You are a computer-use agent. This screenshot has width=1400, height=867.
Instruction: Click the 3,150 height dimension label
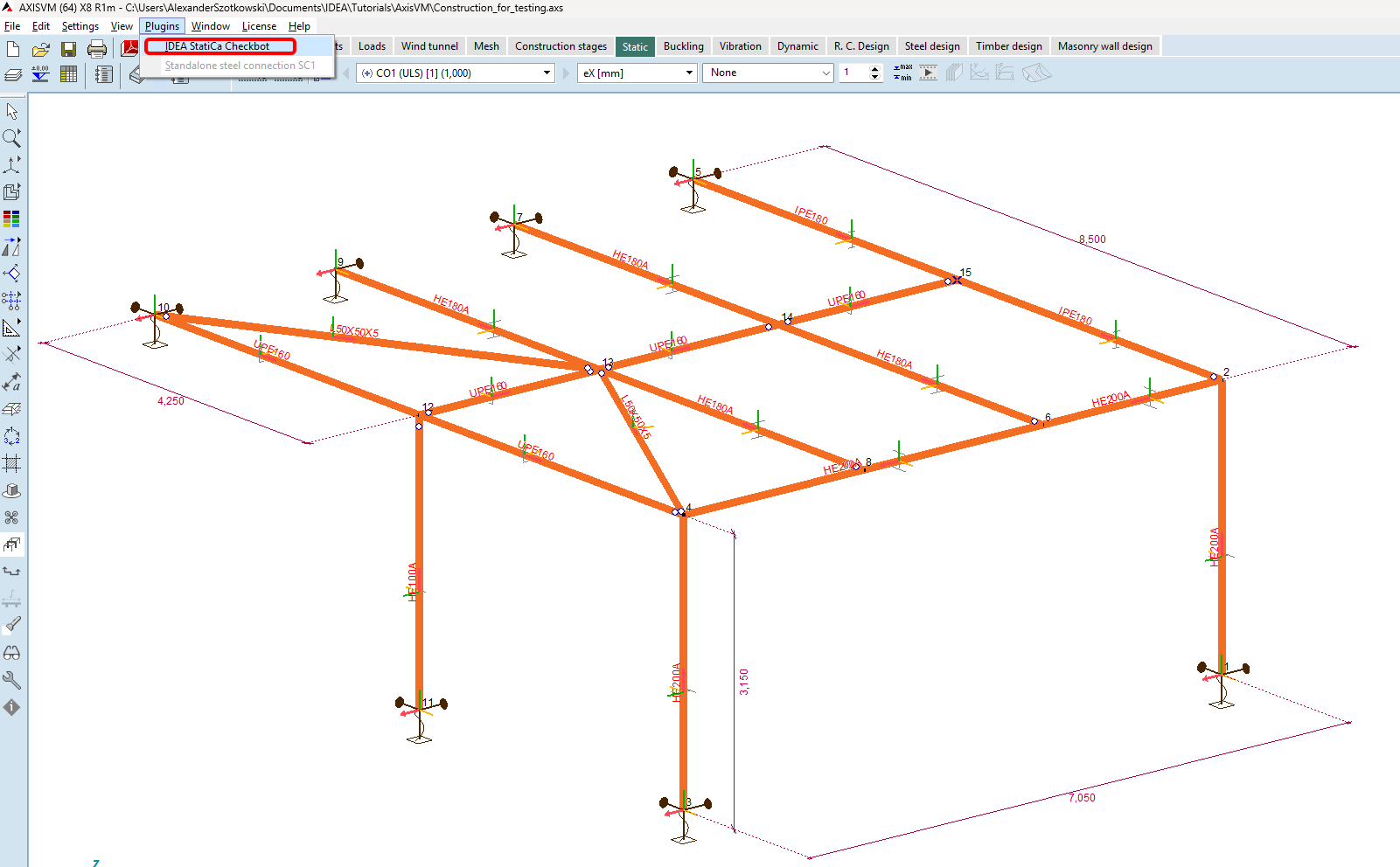click(744, 682)
